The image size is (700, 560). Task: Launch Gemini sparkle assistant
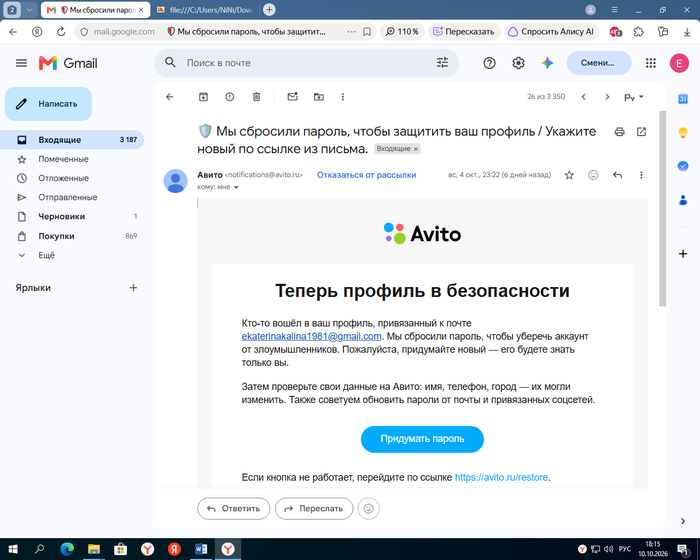pyautogui.click(x=547, y=63)
